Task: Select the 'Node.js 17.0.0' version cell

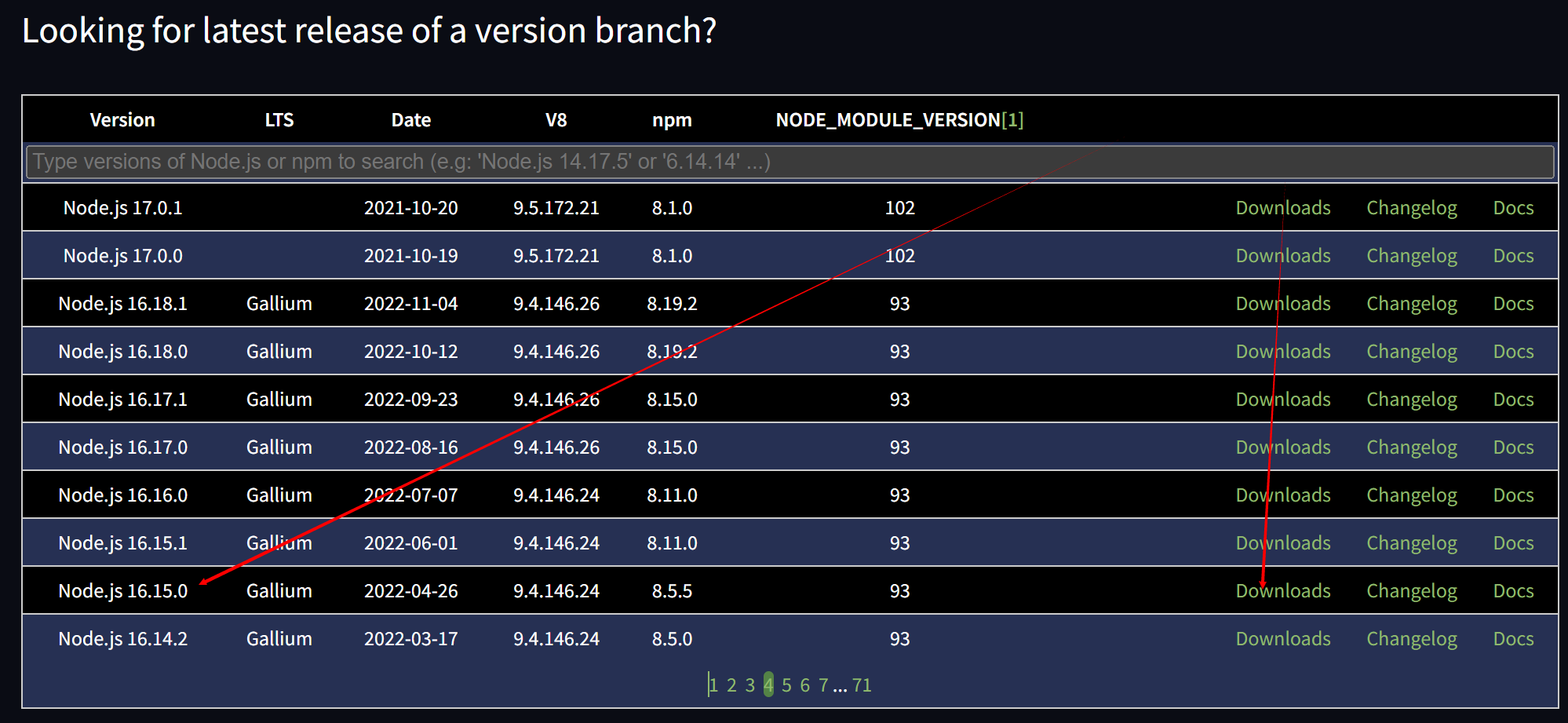Action: 123,256
